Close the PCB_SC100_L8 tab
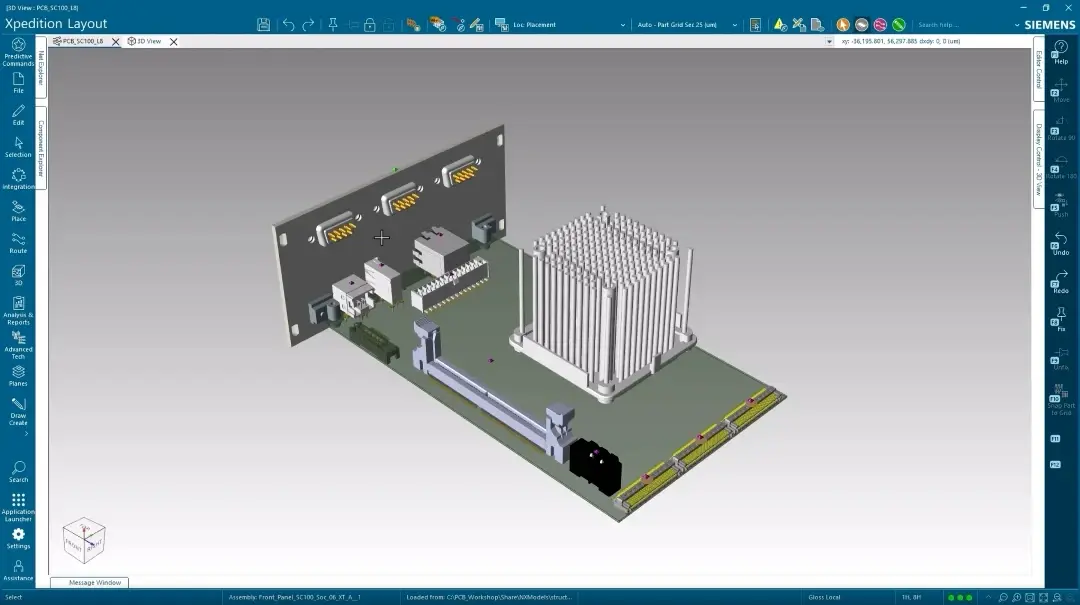The width and height of the screenshot is (1080, 605). click(116, 41)
